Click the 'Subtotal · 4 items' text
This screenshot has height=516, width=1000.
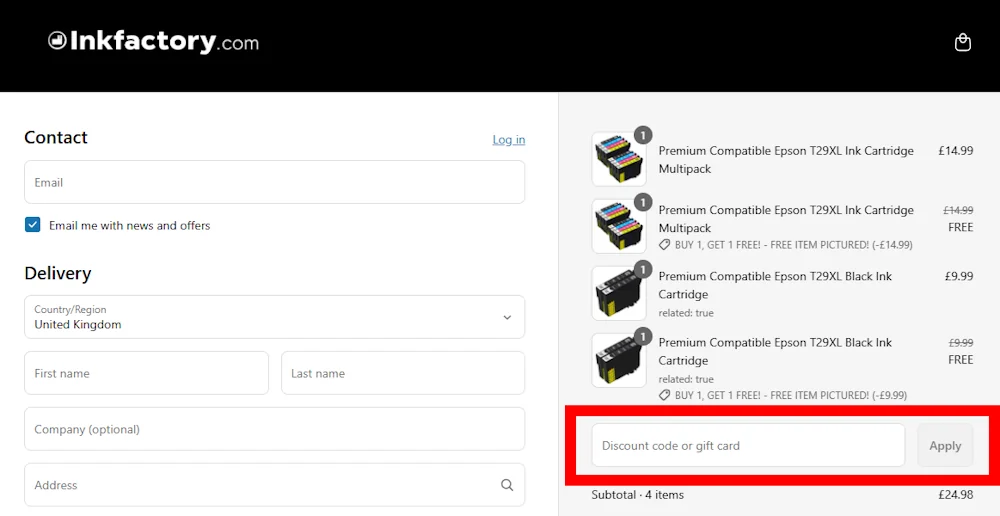(x=638, y=494)
